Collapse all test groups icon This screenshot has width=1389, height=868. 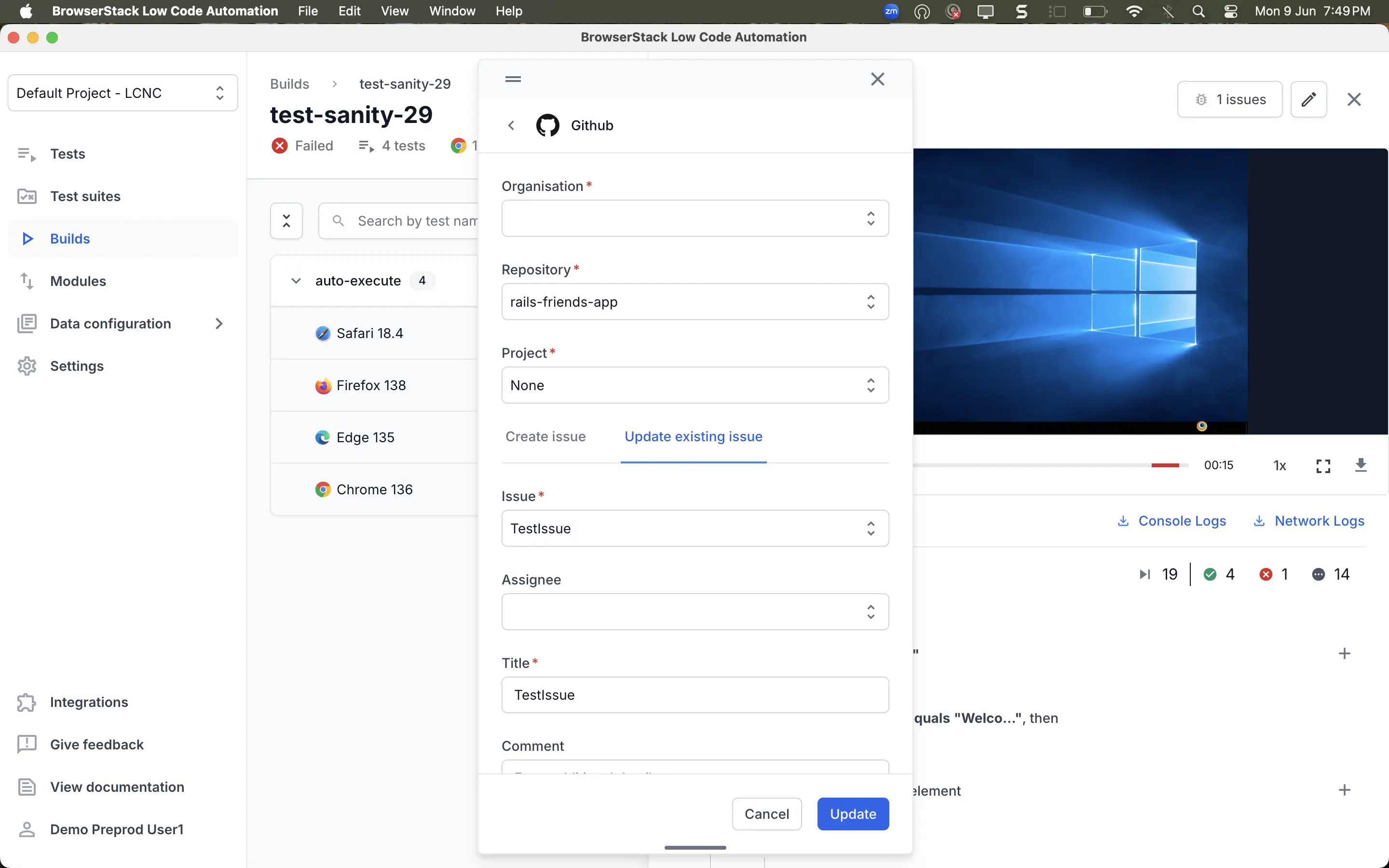click(286, 220)
